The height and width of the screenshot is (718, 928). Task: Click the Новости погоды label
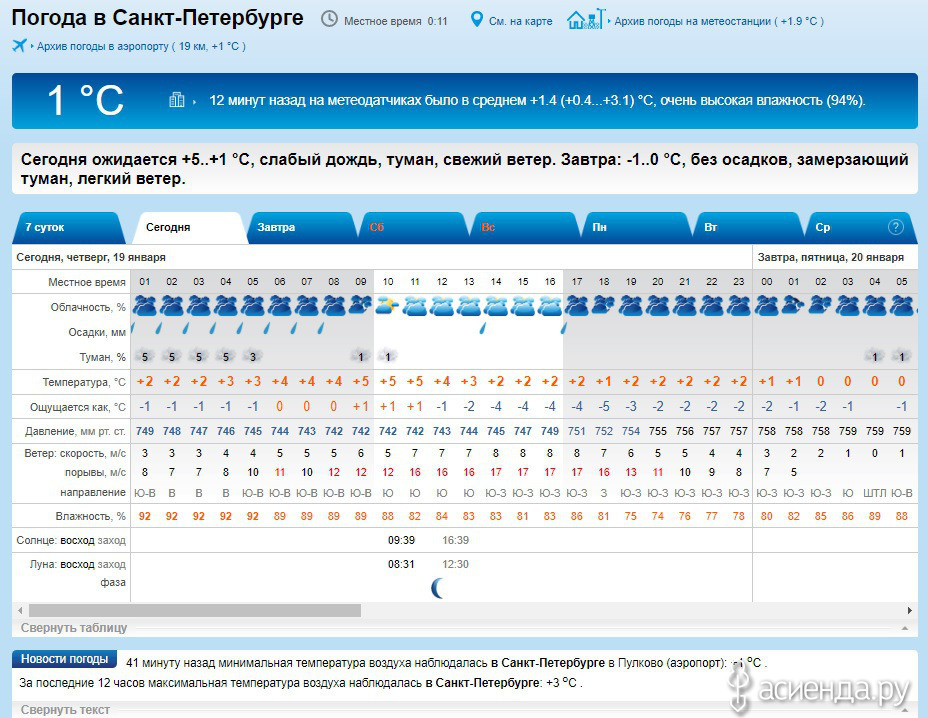click(x=65, y=659)
